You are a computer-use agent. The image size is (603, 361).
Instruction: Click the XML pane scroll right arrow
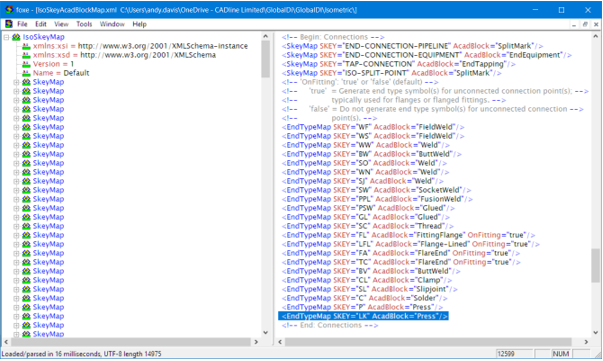(x=586, y=341)
